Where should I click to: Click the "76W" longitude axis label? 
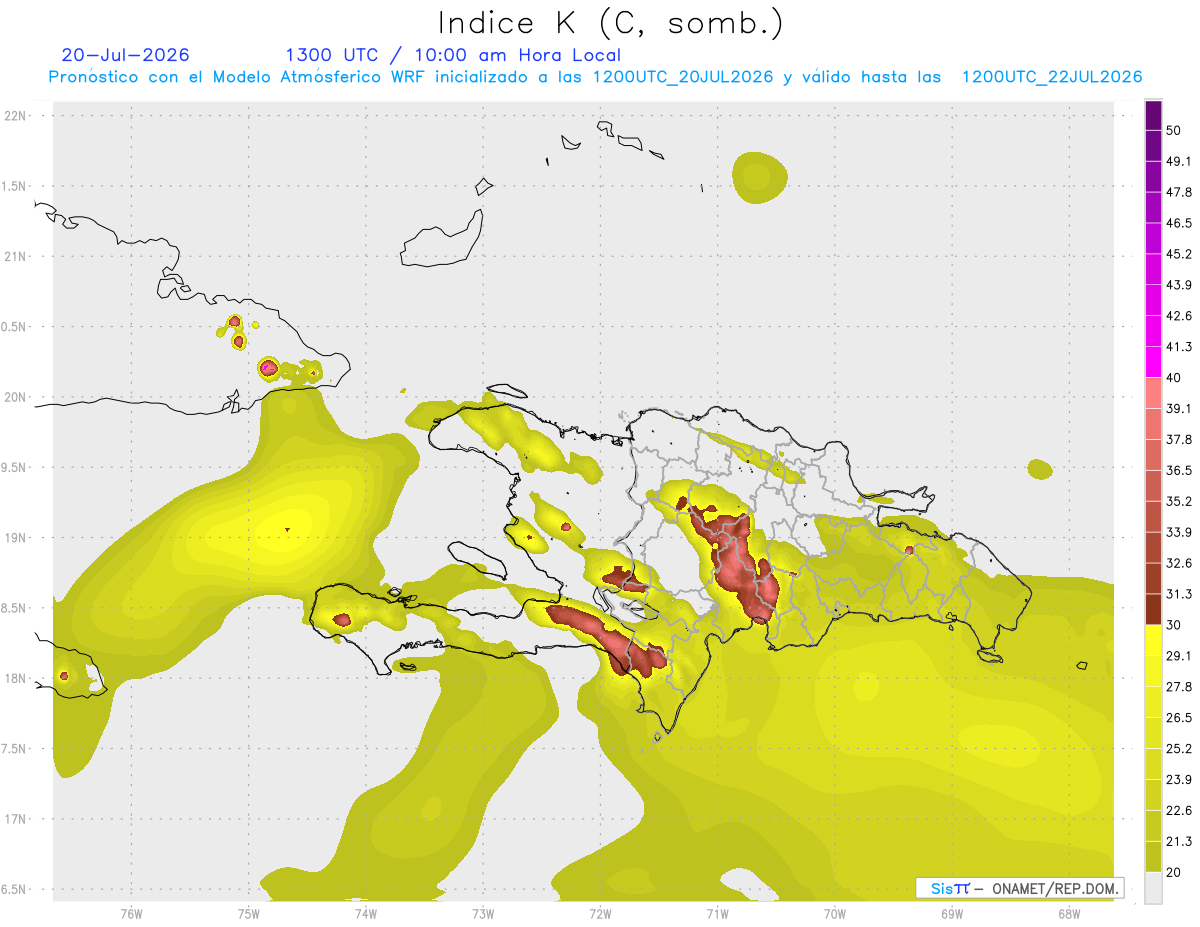pyautogui.click(x=131, y=913)
